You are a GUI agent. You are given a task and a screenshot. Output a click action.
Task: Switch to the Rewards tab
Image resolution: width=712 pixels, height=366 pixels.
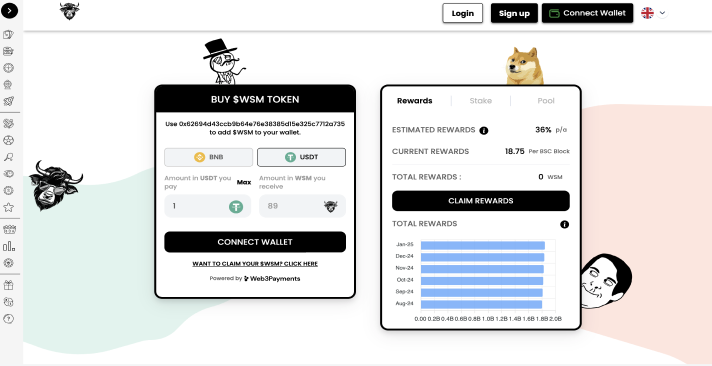(415, 101)
